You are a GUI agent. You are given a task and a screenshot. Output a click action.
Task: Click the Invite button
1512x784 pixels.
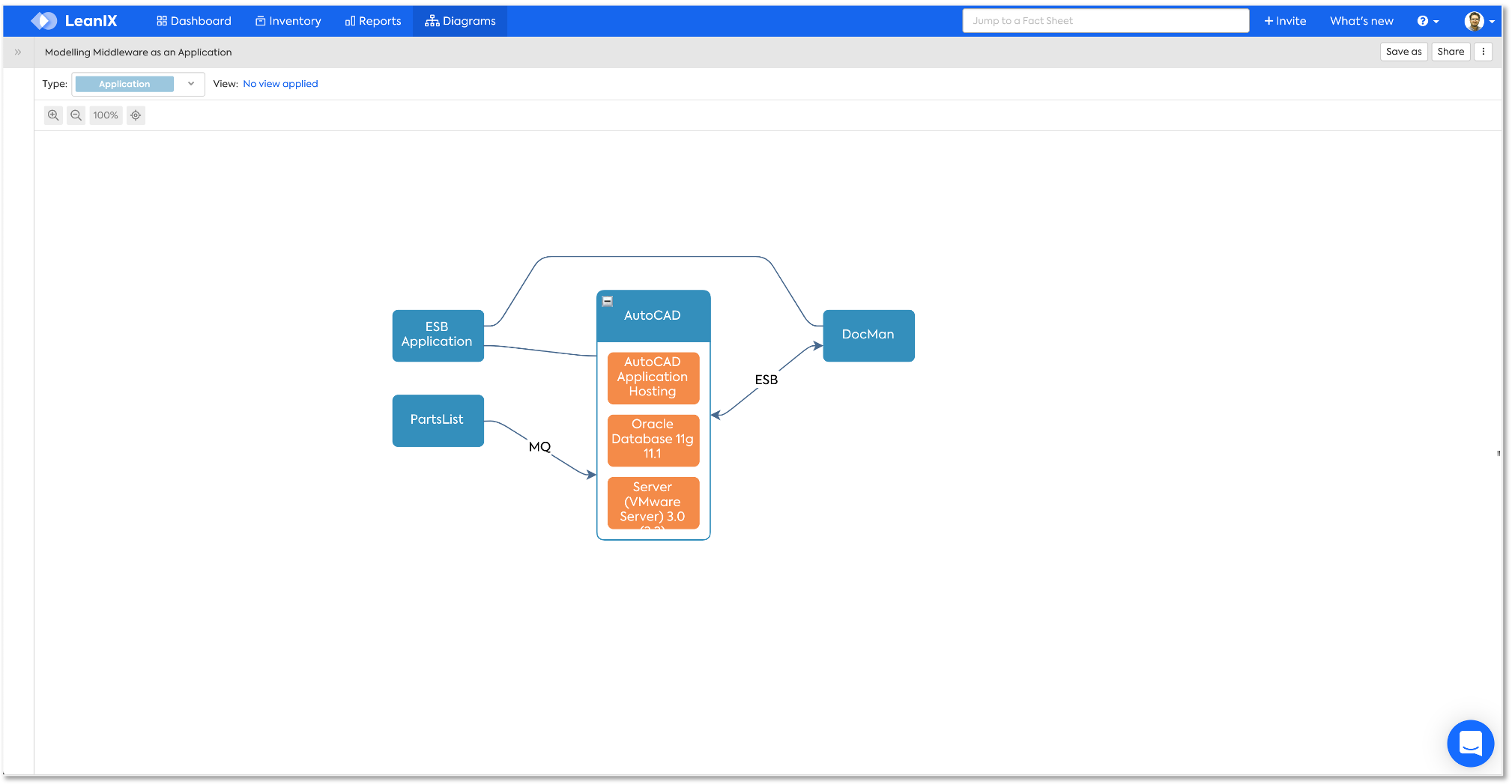1285,21
